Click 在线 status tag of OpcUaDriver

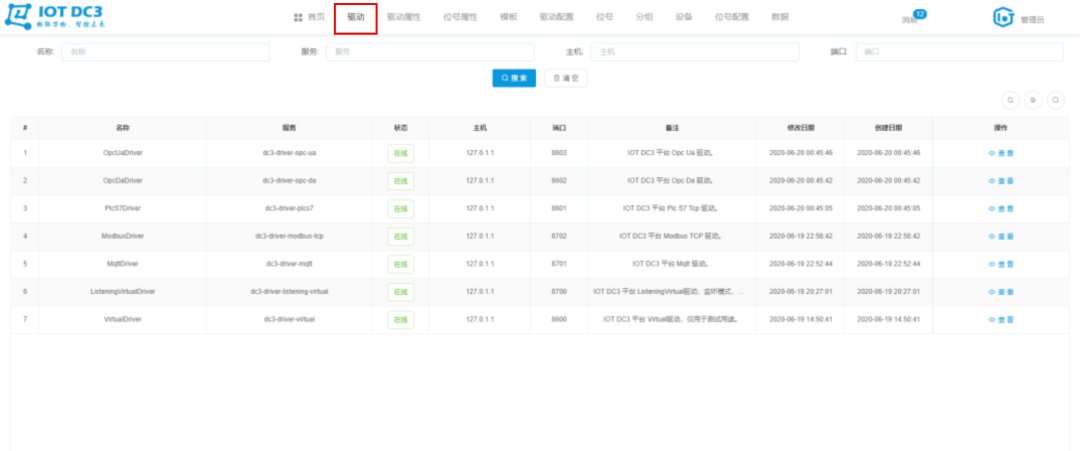click(x=401, y=153)
